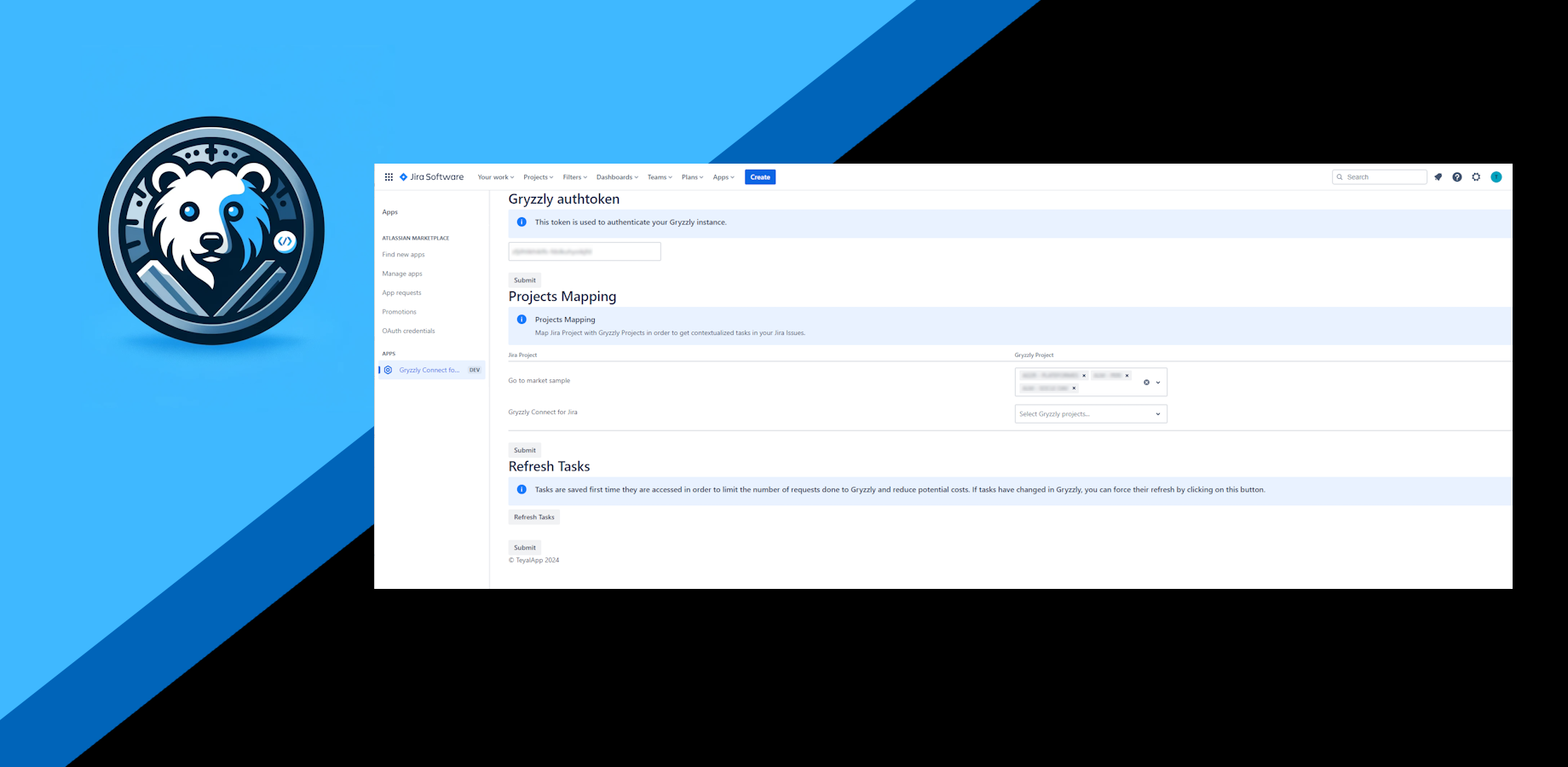Image resolution: width=1568 pixels, height=767 pixels.
Task: Open the settings gear icon
Action: click(x=1476, y=177)
